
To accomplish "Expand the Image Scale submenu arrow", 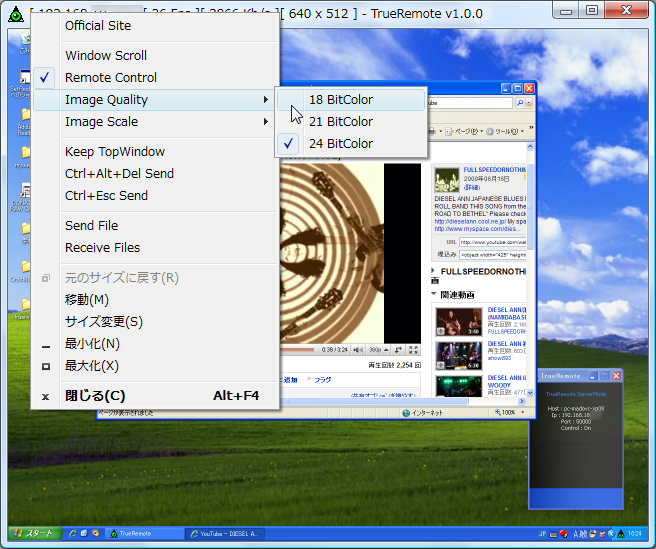I will [x=265, y=122].
